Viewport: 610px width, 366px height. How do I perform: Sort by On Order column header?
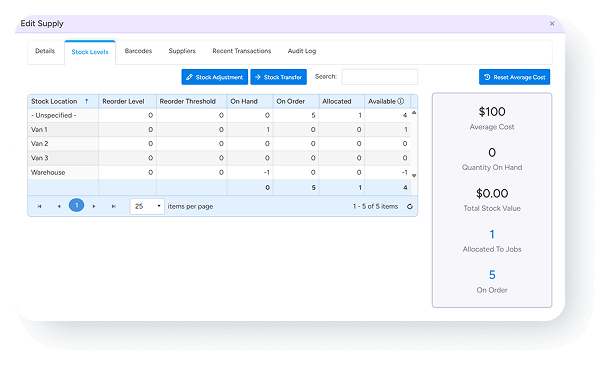tap(296, 102)
